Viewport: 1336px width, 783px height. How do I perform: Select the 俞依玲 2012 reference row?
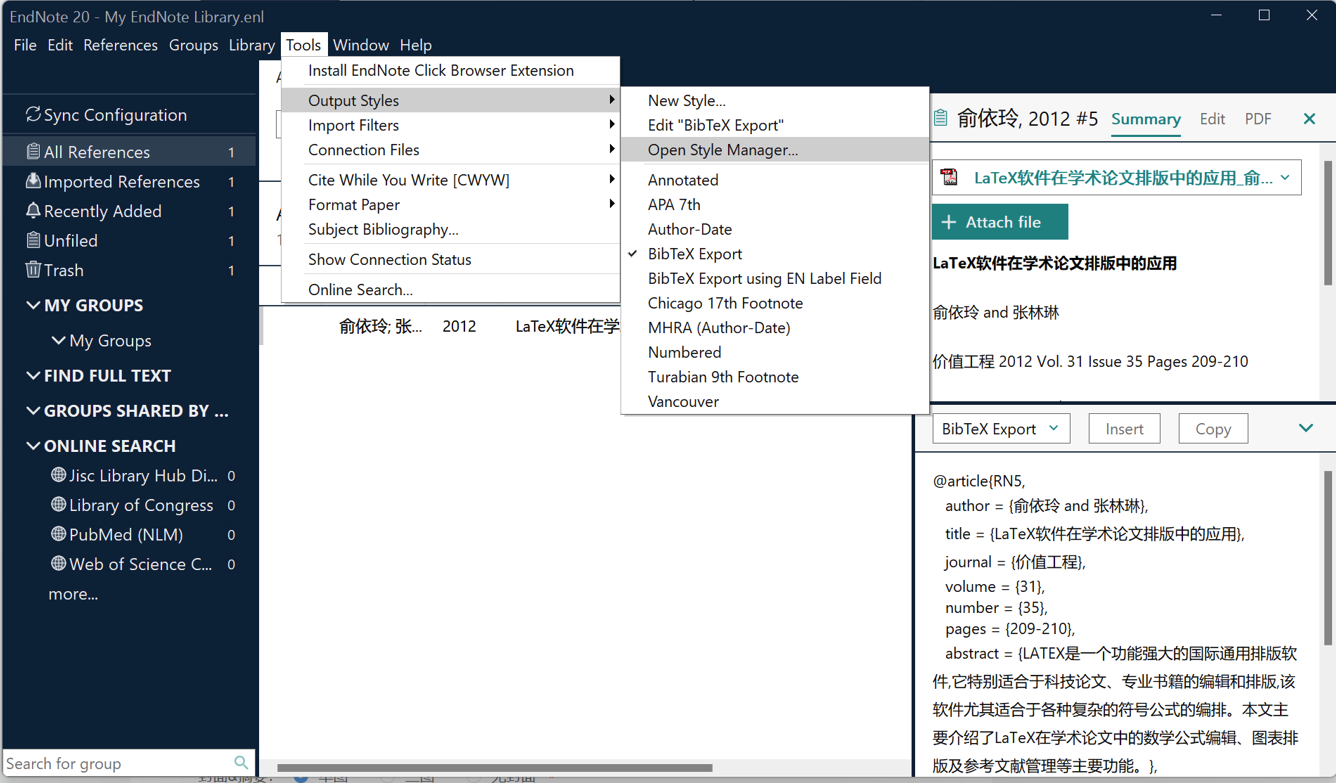click(x=440, y=326)
